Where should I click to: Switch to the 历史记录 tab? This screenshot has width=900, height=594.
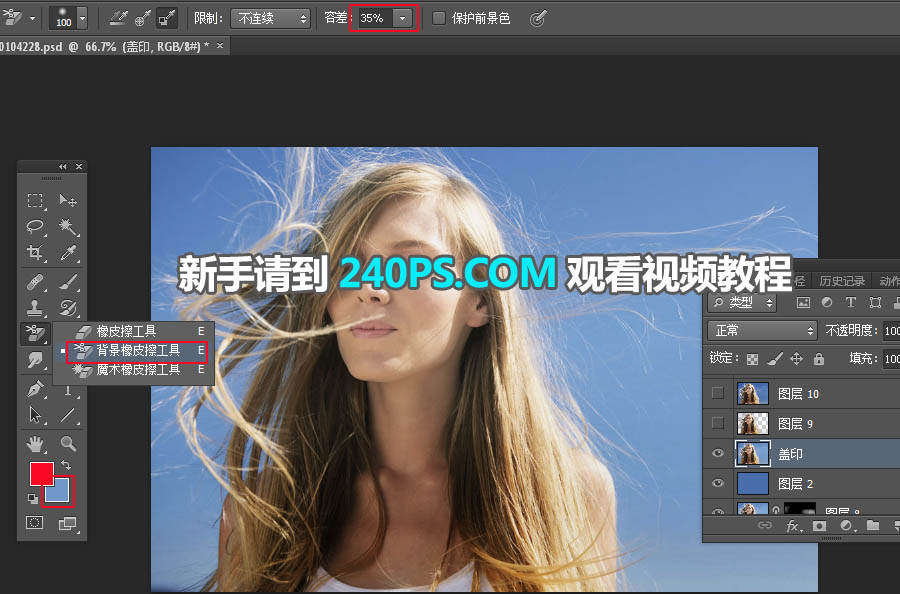[841, 281]
